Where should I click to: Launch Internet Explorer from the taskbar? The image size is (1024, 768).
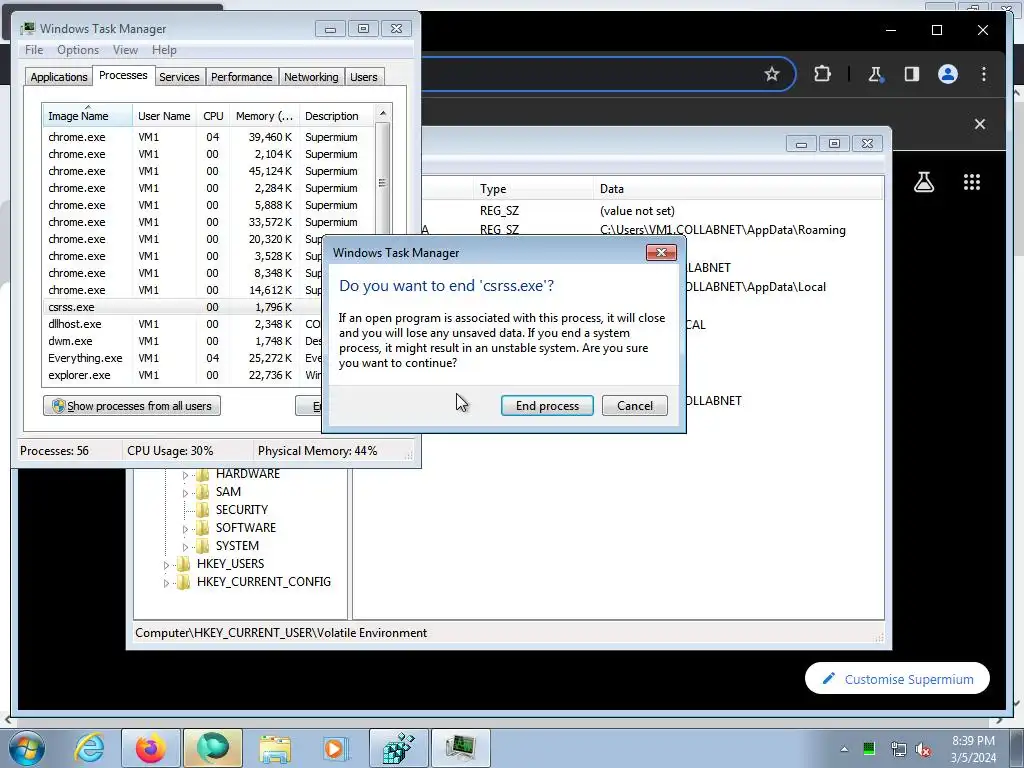[x=89, y=748]
